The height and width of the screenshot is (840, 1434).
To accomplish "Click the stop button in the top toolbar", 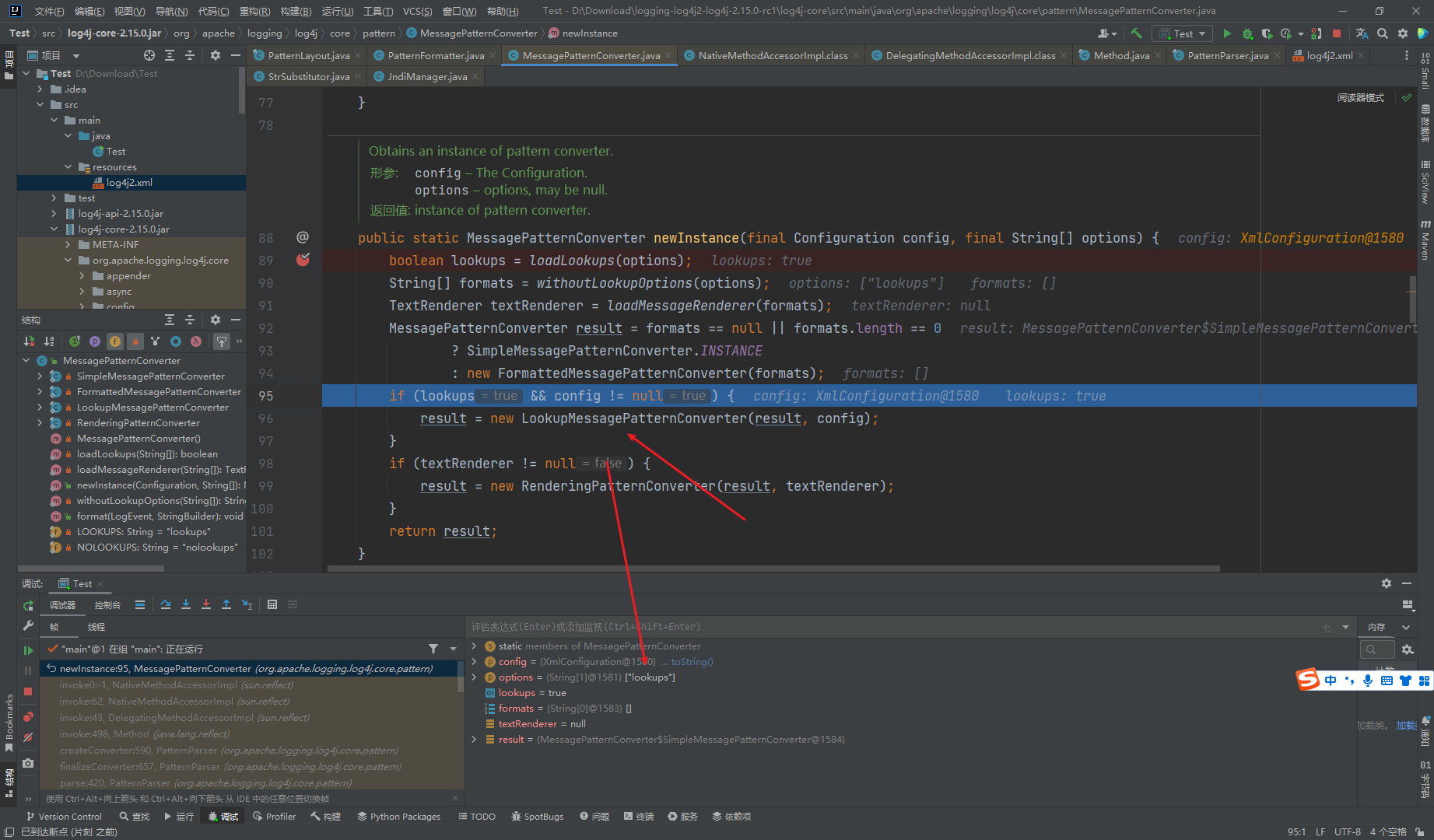I will tap(1337, 33).
